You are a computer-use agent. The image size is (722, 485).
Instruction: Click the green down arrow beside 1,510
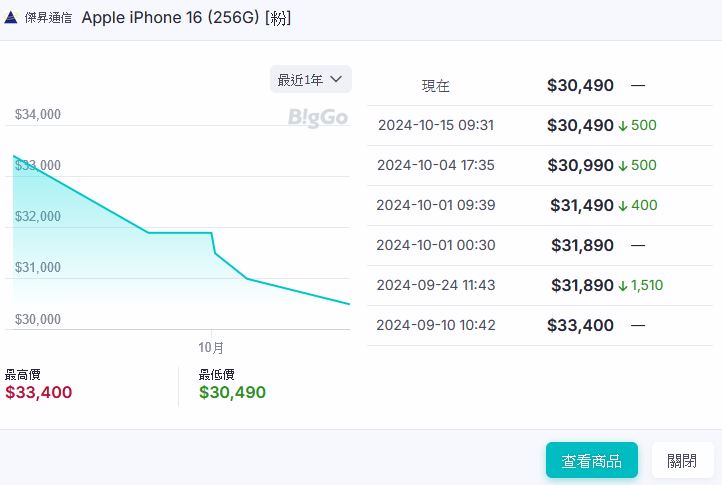coord(622,286)
